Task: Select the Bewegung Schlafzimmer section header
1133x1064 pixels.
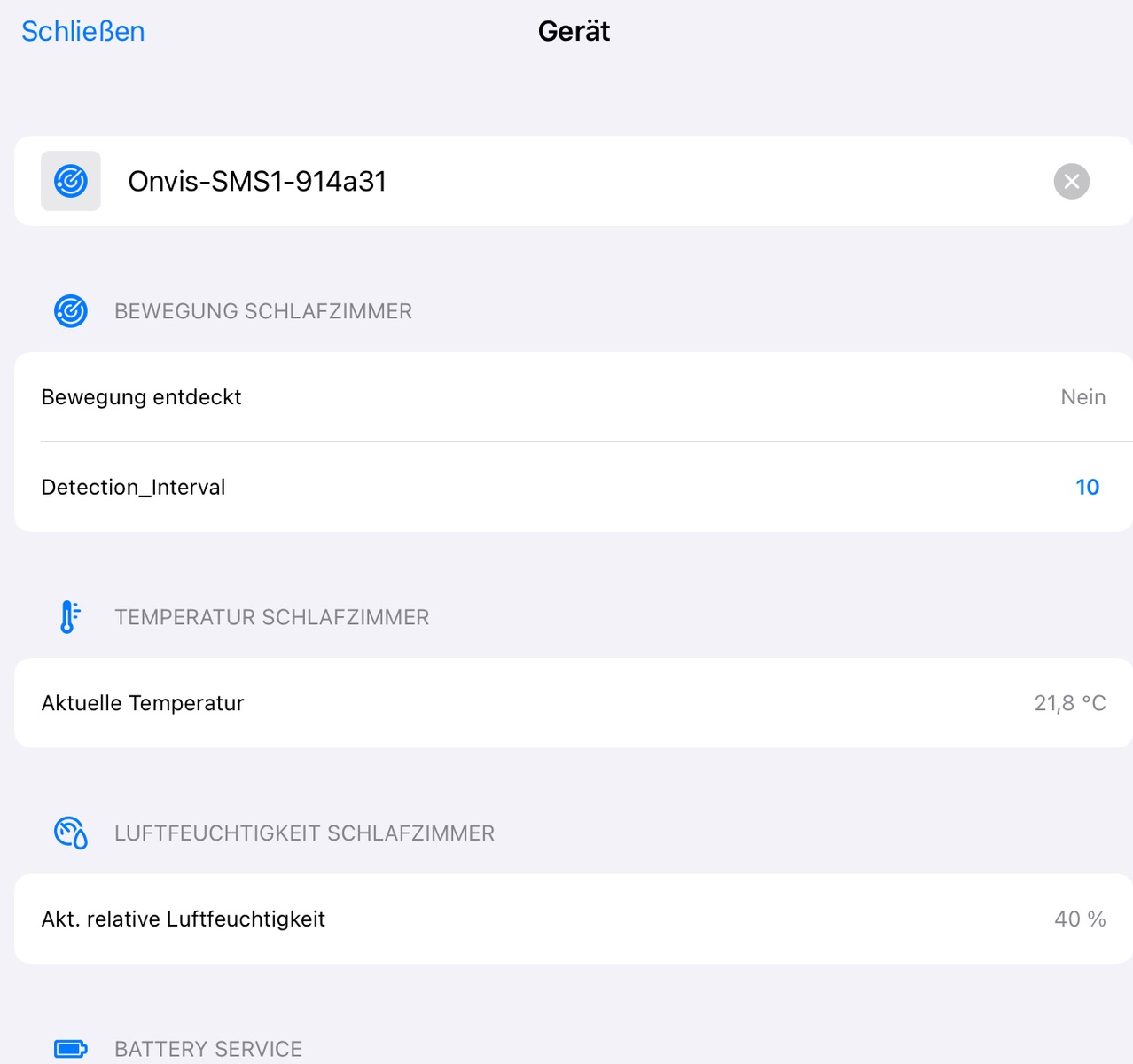Action: (x=262, y=311)
